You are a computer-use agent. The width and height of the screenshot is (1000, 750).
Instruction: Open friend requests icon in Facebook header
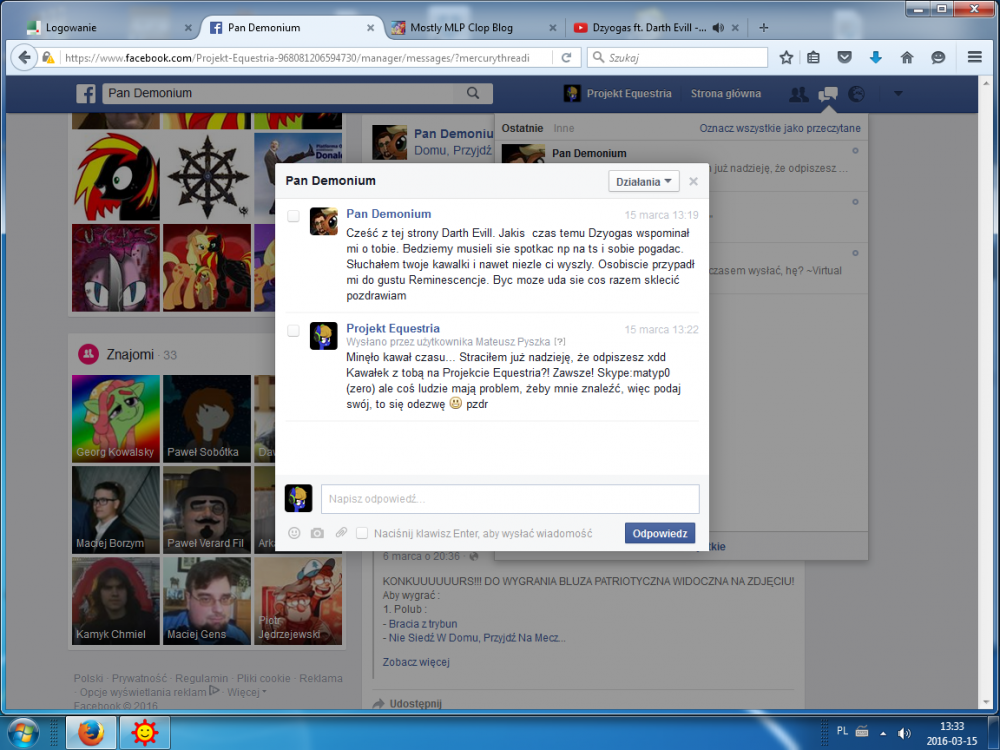coord(798,94)
